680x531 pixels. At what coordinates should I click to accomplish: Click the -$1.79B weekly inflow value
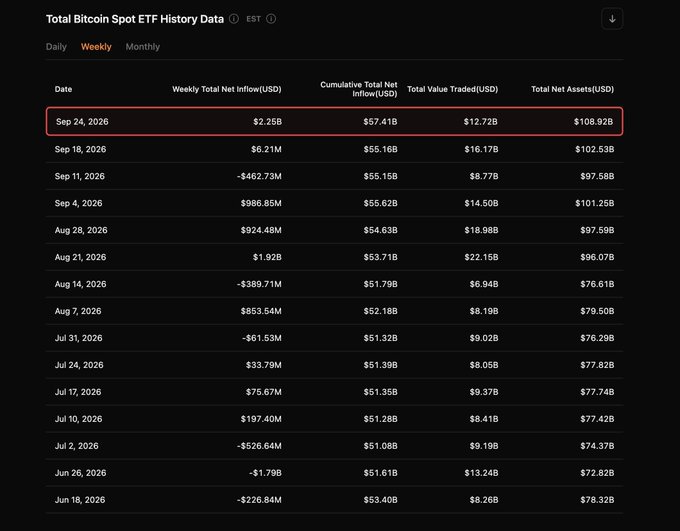click(x=265, y=472)
